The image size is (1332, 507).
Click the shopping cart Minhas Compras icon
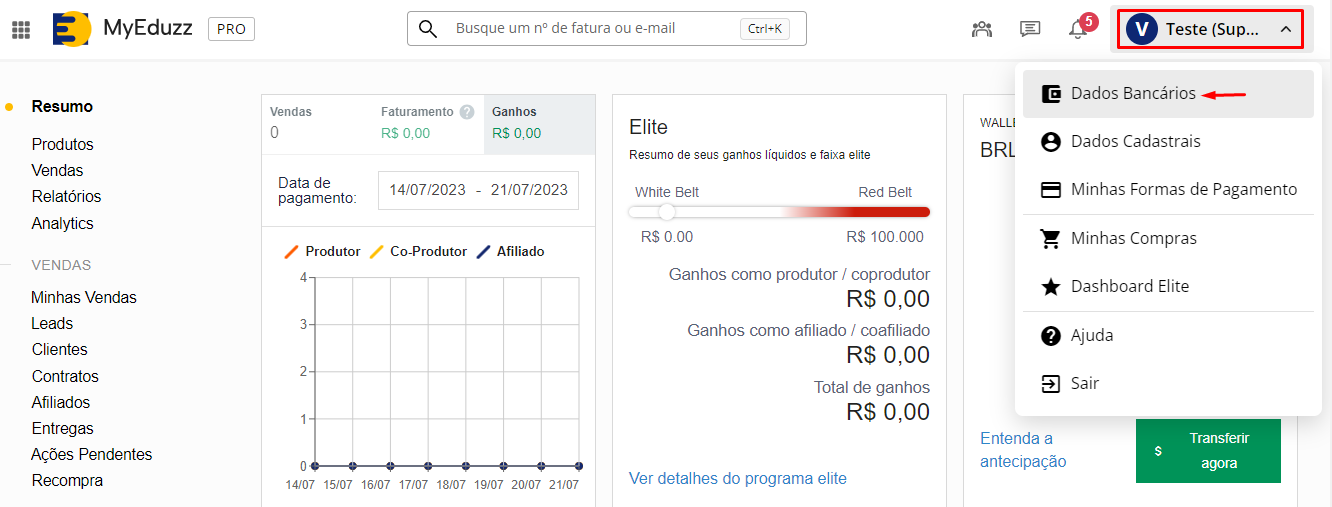click(x=1051, y=239)
